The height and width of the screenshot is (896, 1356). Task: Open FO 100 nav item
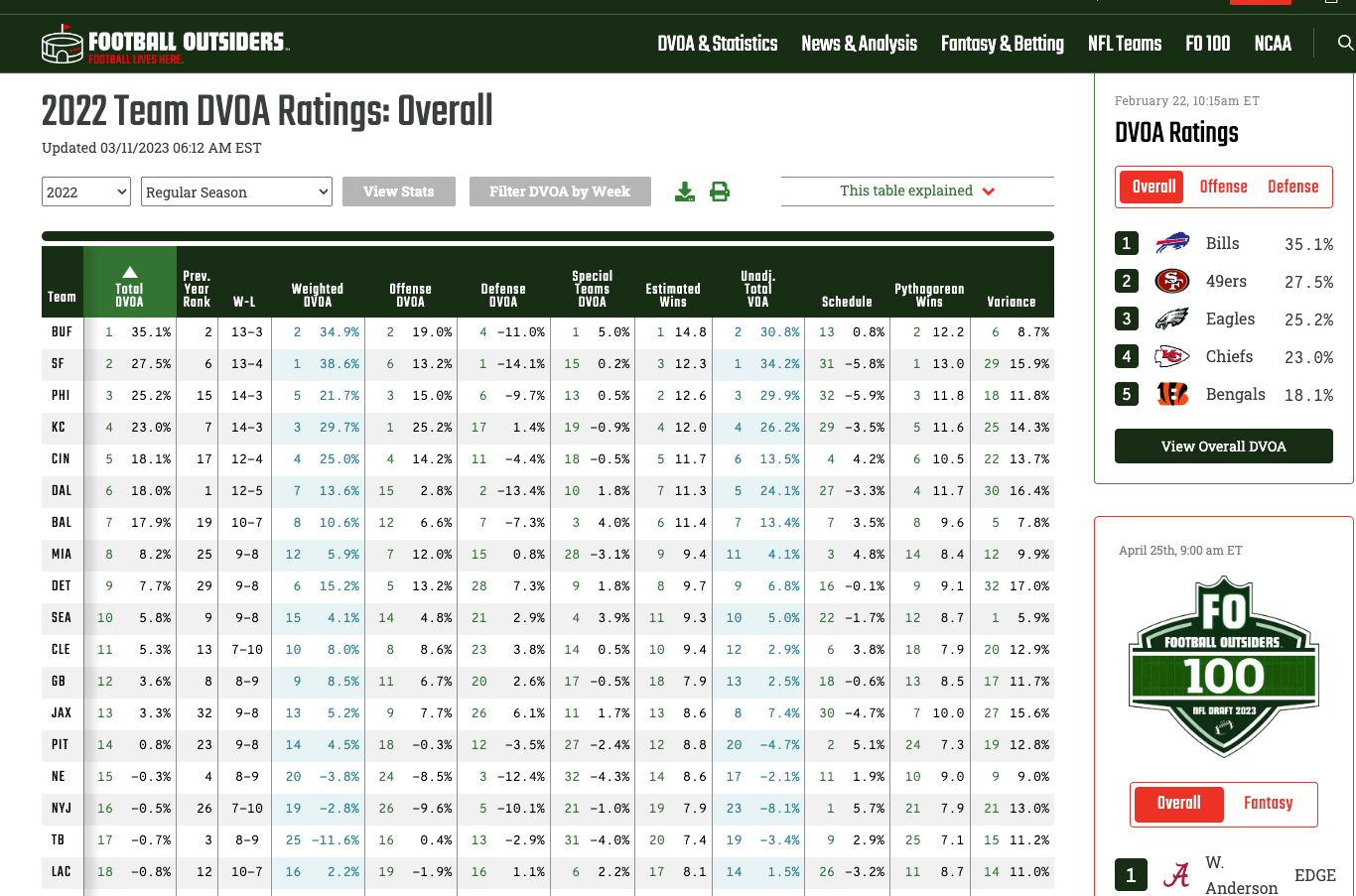(1208, 44)
